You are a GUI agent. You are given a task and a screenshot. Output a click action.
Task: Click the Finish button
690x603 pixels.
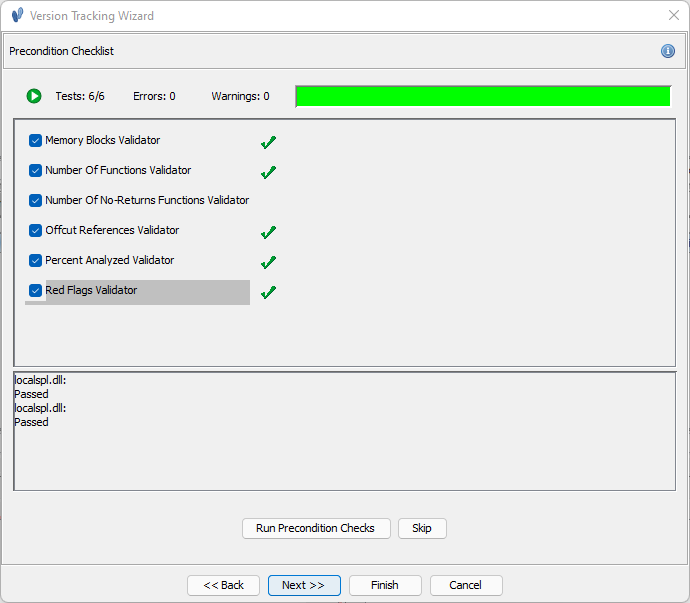pyautogui.click(x=385, y=585)
